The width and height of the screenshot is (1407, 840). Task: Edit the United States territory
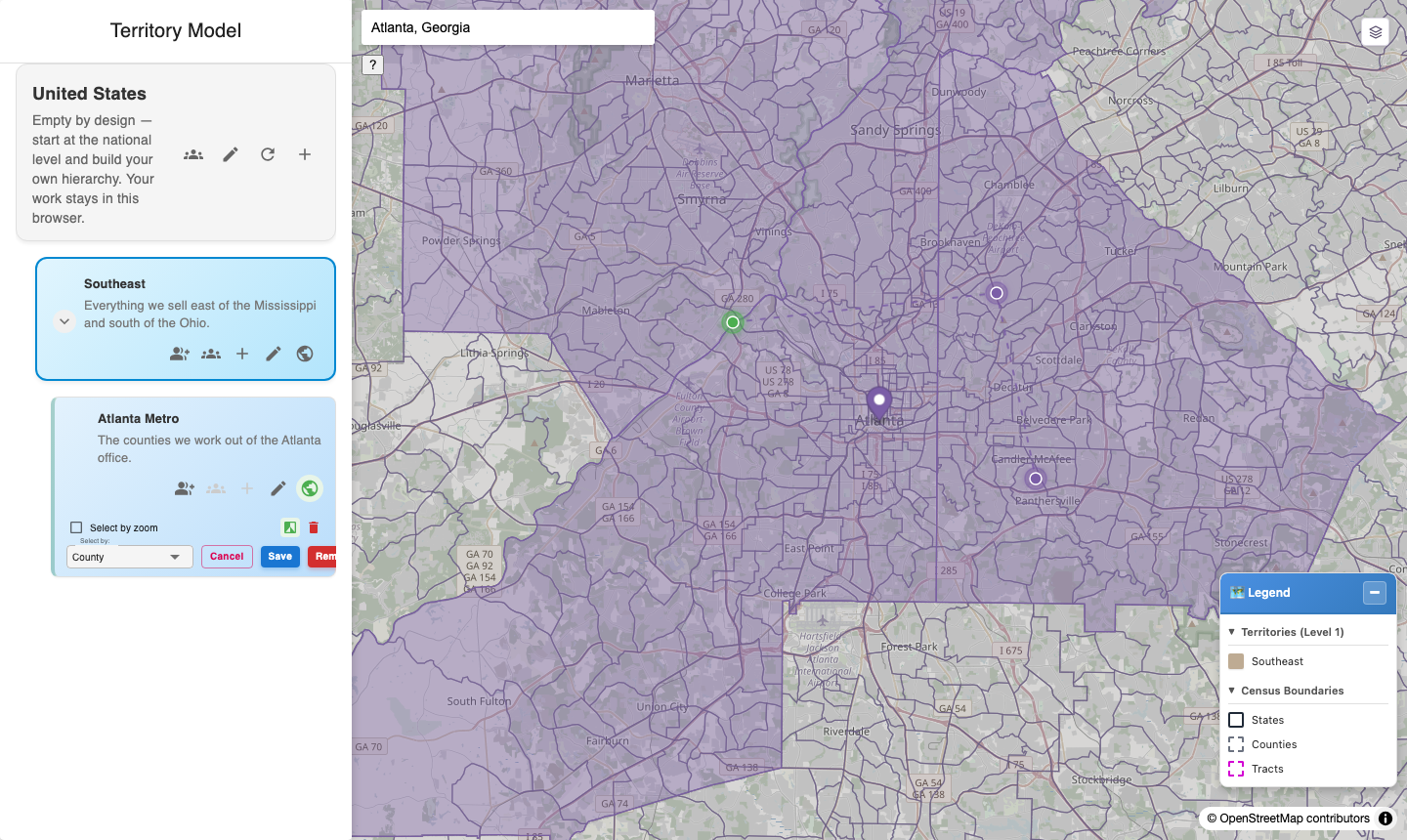click(231, 154)
